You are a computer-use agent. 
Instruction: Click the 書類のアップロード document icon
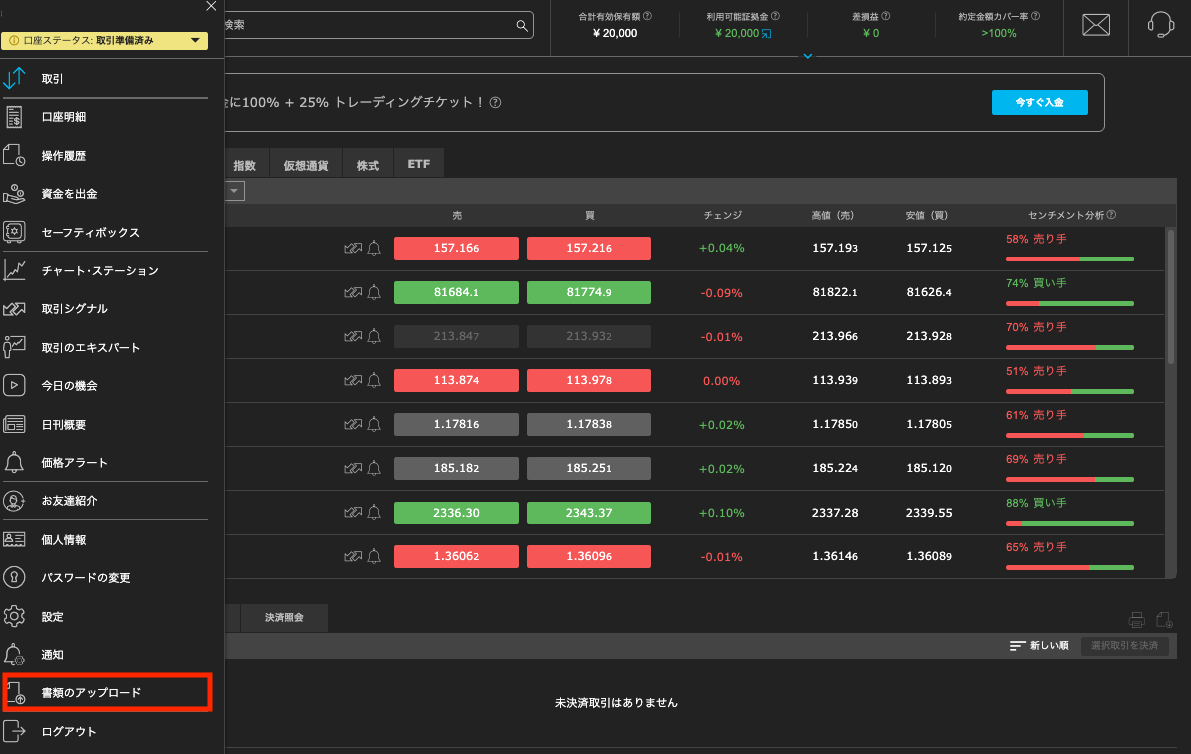tap(15, 692)
